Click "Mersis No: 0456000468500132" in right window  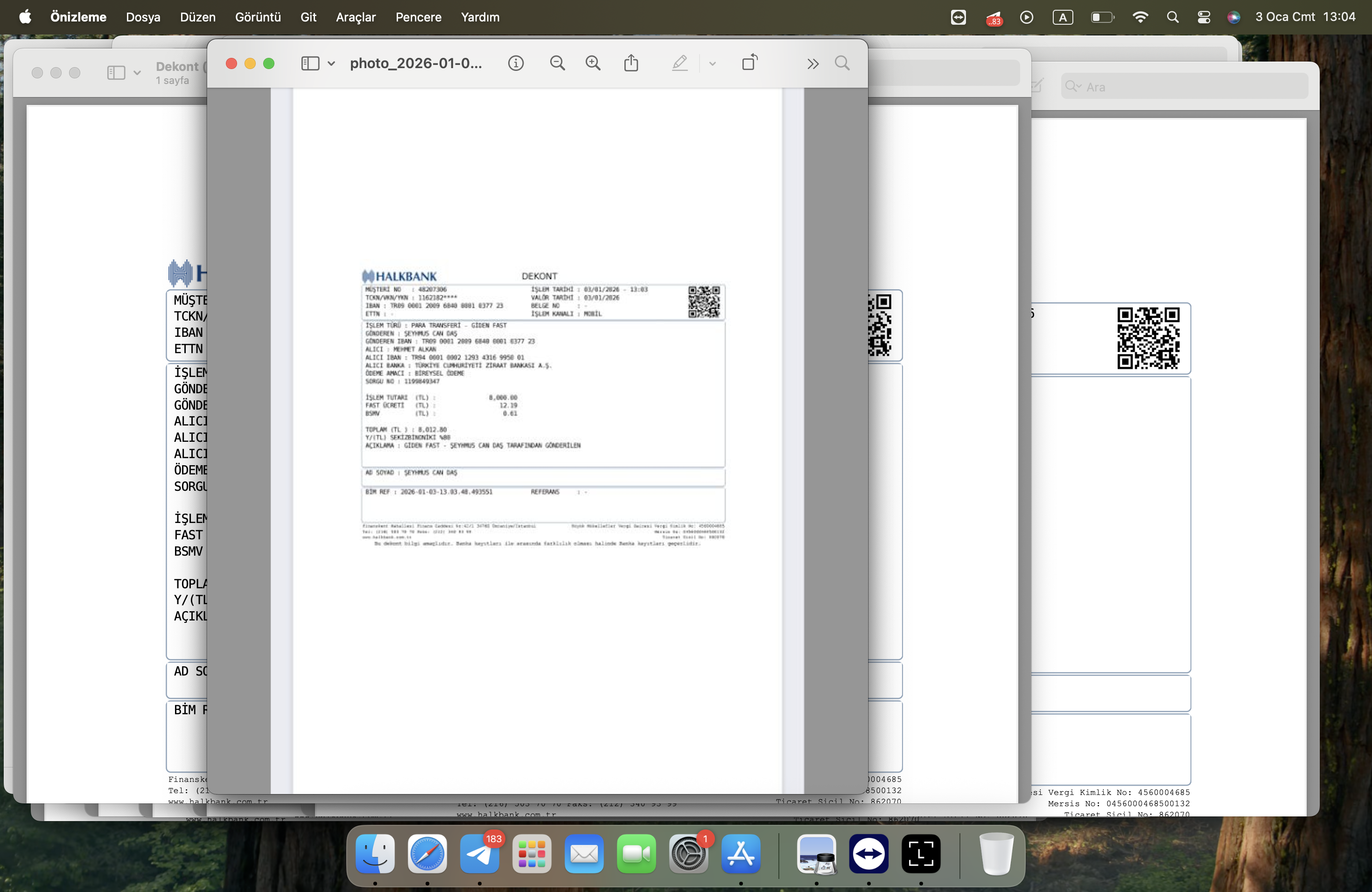(1119, 804)
